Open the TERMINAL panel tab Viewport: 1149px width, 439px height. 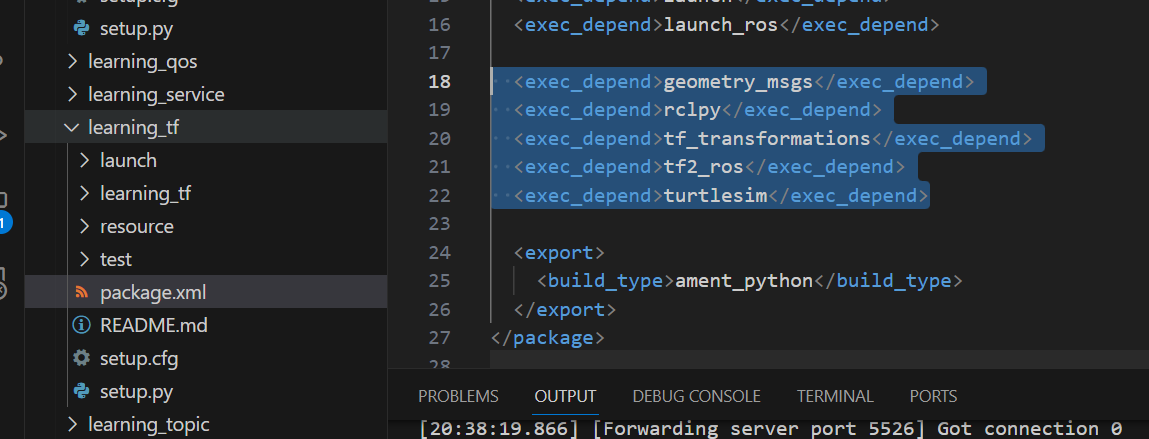[835, 396]
